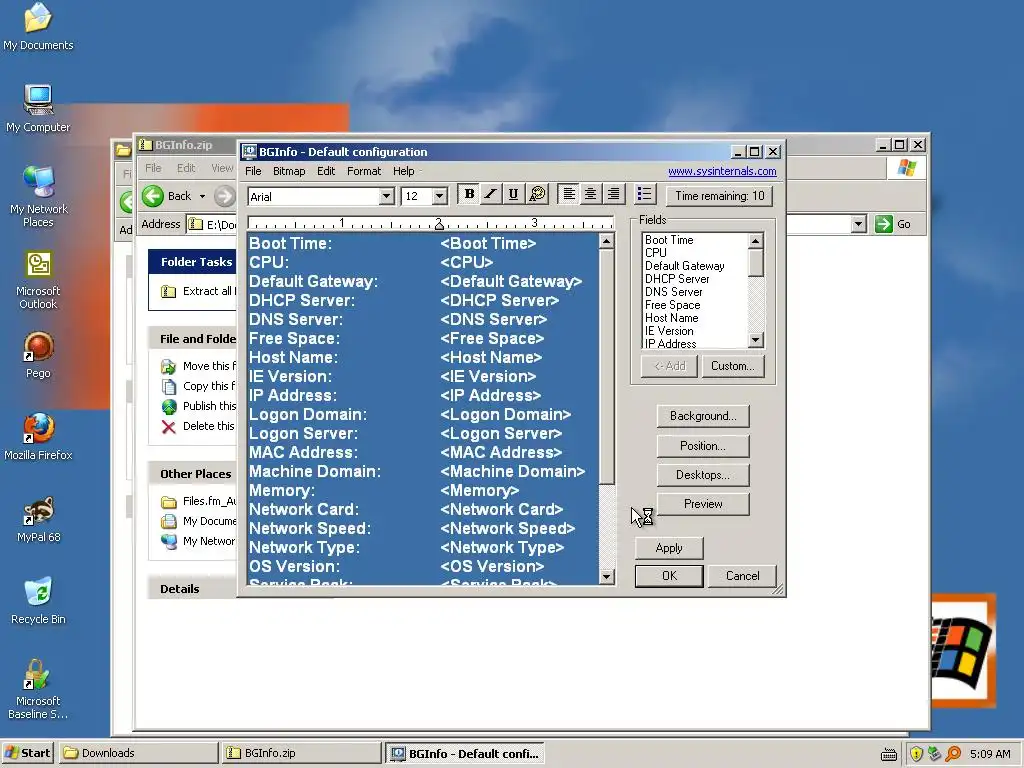Open My Documents desktop icon

coord(38,27)
